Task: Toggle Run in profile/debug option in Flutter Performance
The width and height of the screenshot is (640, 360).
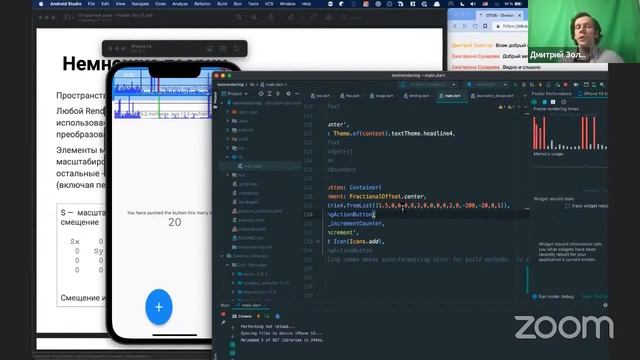Action: (x=553, y=297)
